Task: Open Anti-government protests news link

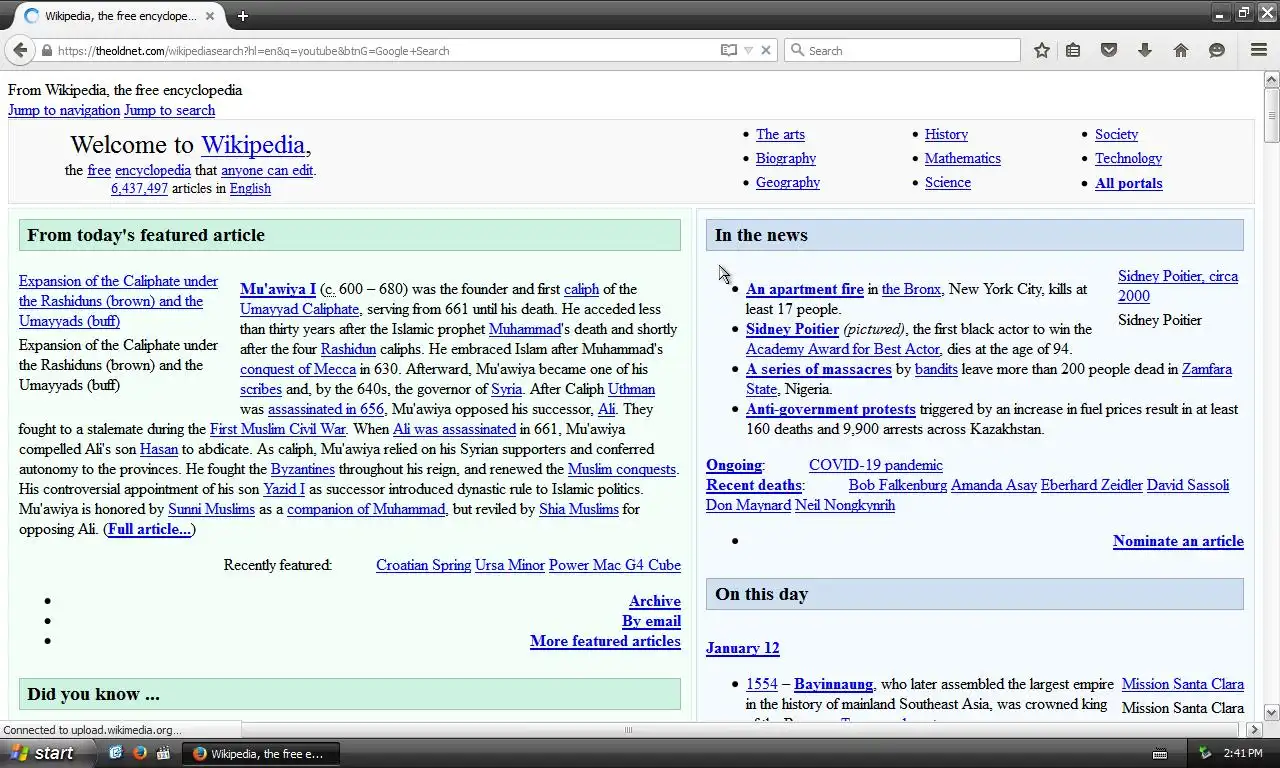Action: click(831, 409)
